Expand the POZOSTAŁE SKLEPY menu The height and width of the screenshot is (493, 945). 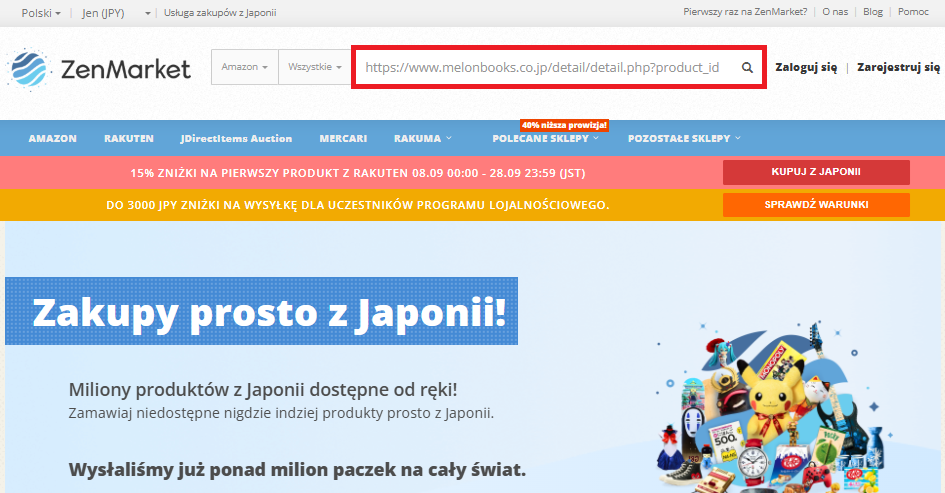coord(684,139)
